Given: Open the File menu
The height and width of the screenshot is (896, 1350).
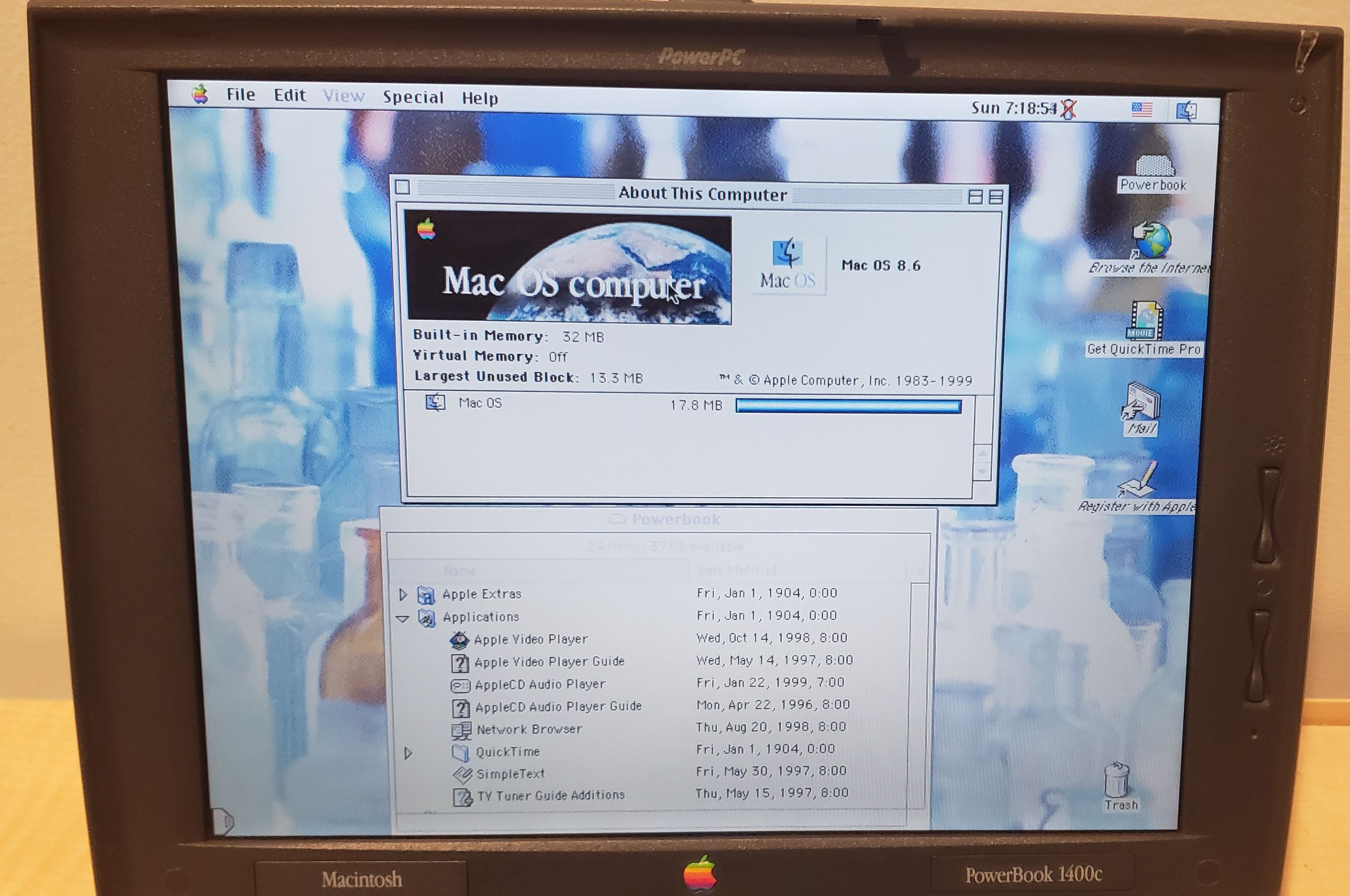Looking at the screenshot, I should point(241,95).
